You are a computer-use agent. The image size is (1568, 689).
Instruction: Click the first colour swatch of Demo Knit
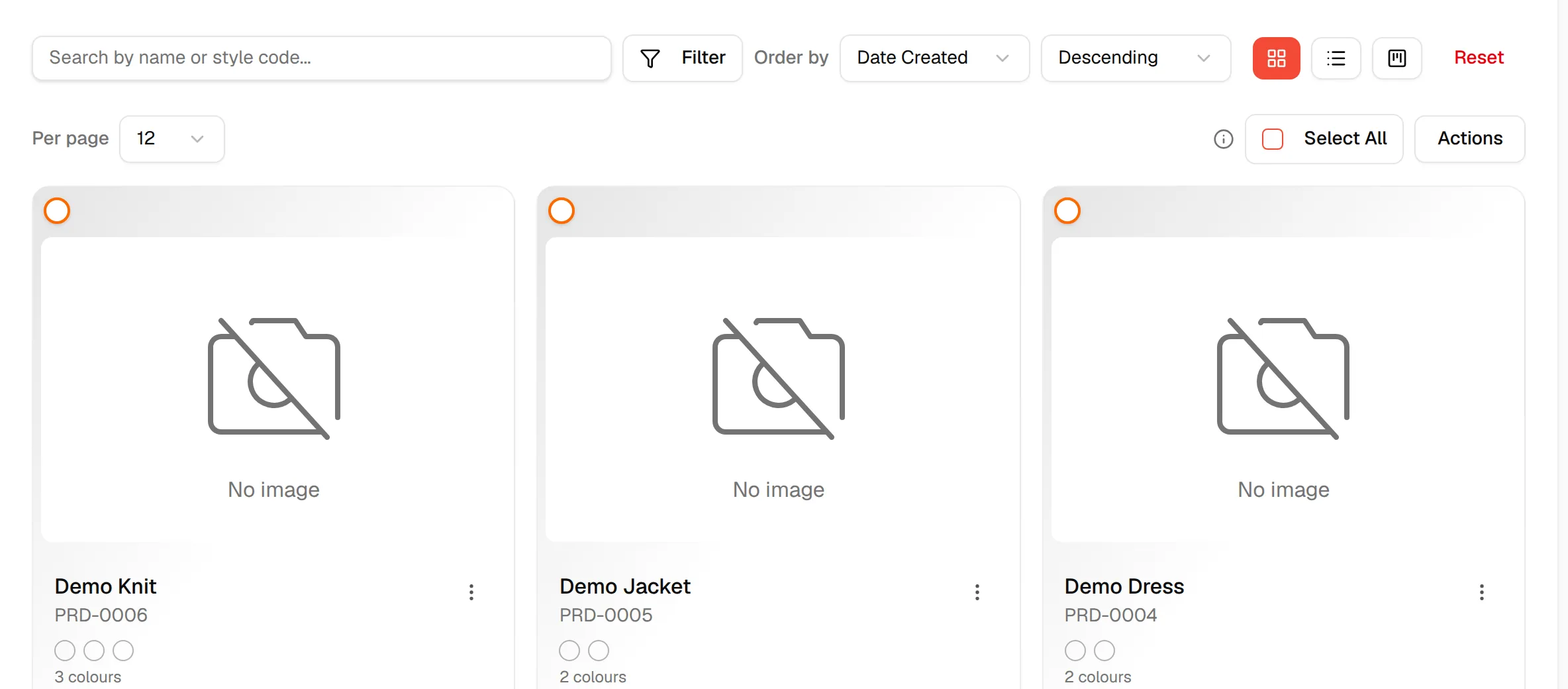tap(65, 651)
